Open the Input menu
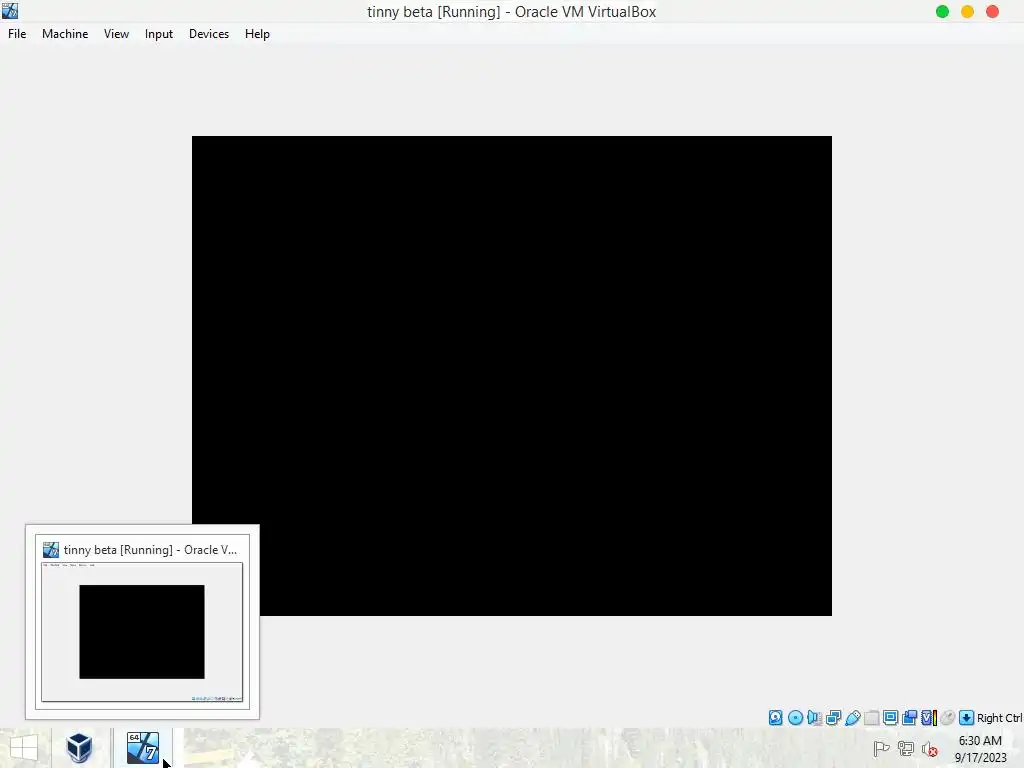Image resolution: width=1024 pixels, height=768 pixels. [x=159, y=34]
